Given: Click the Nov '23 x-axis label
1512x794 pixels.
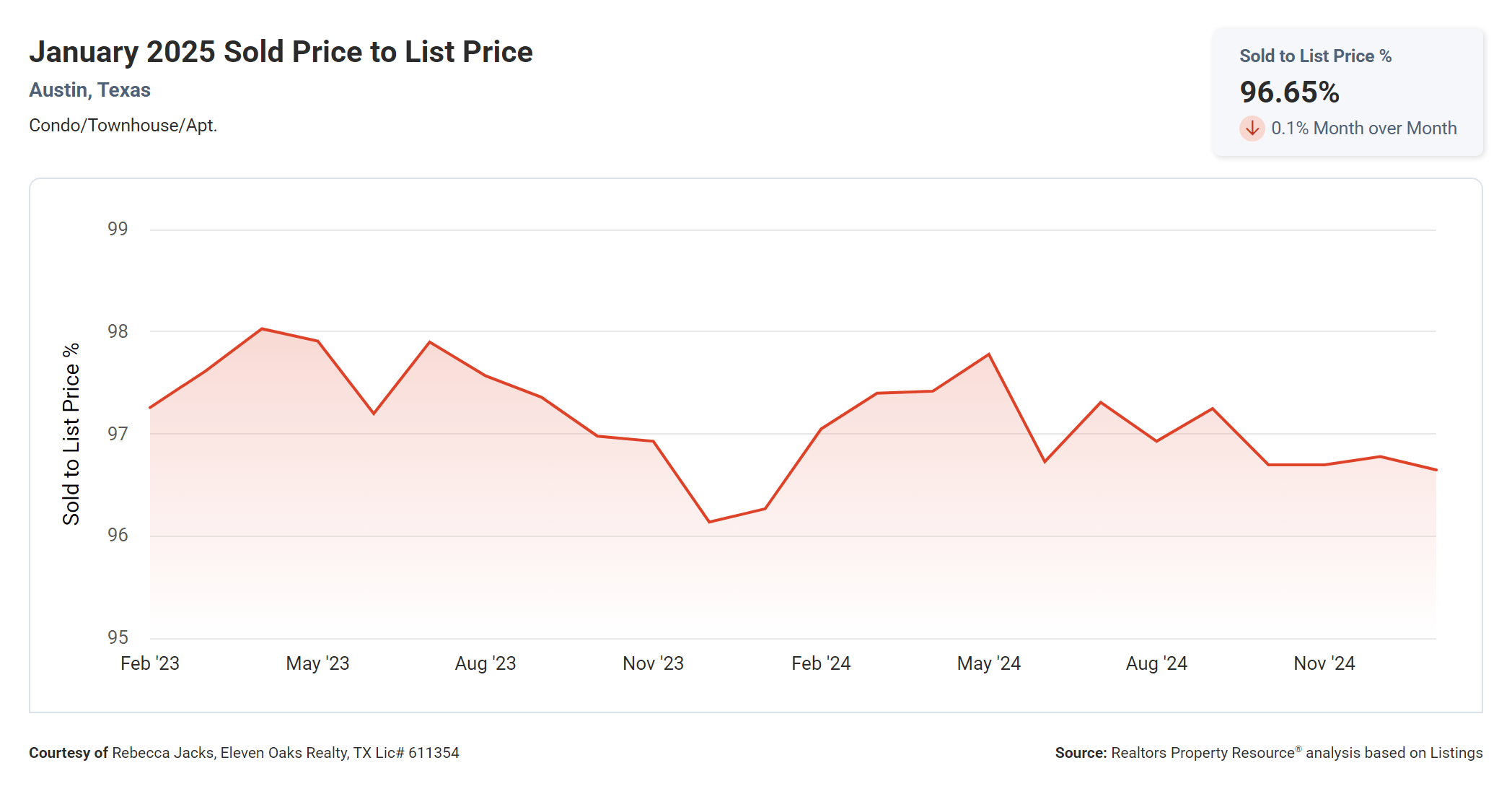Looking at the screenshot, I should [653, 663].
